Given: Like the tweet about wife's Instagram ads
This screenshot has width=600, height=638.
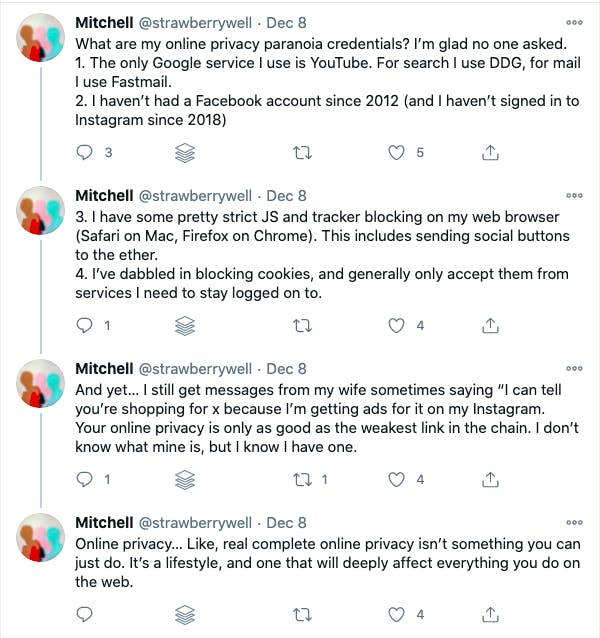Looking at the screenshot, I should [396, 480].
